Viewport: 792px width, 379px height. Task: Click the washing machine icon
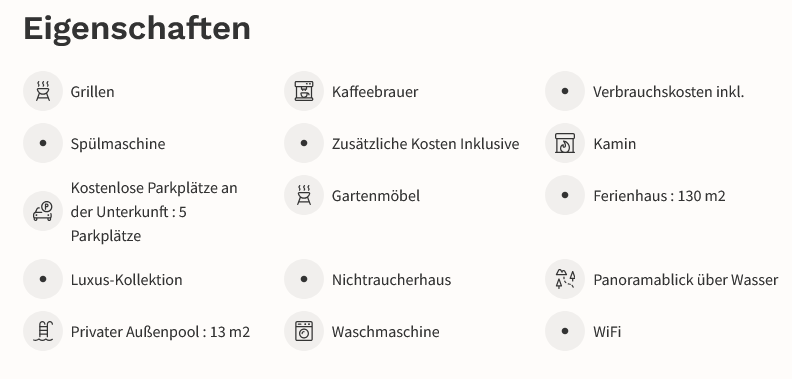click(304, 331)
